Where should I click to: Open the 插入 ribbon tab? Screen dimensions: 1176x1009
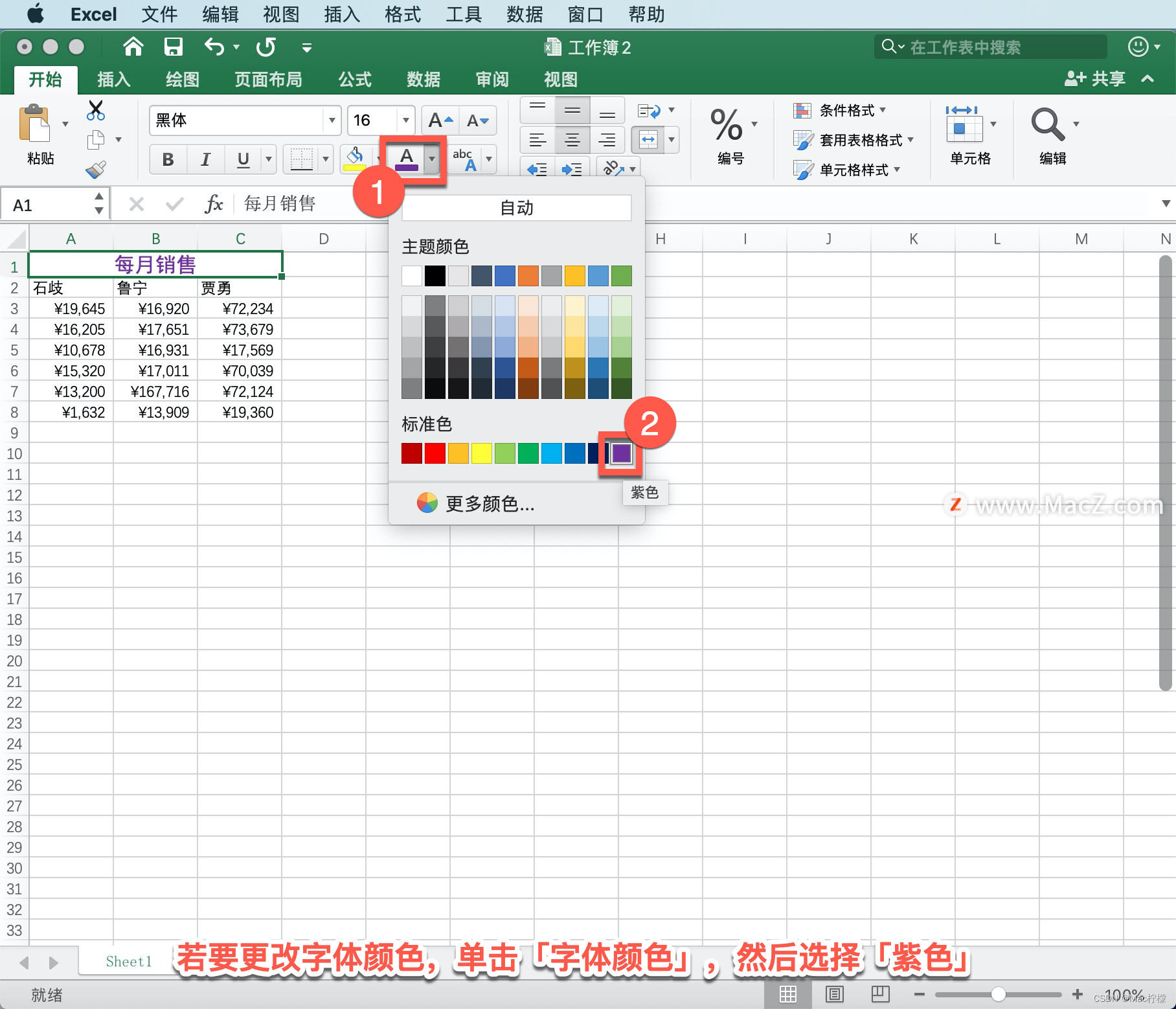point(114,79)
